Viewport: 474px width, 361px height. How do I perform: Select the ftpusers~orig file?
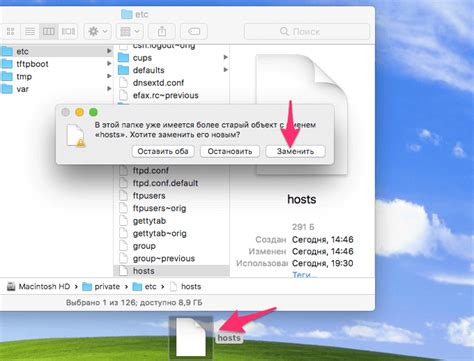pos(172,208)
